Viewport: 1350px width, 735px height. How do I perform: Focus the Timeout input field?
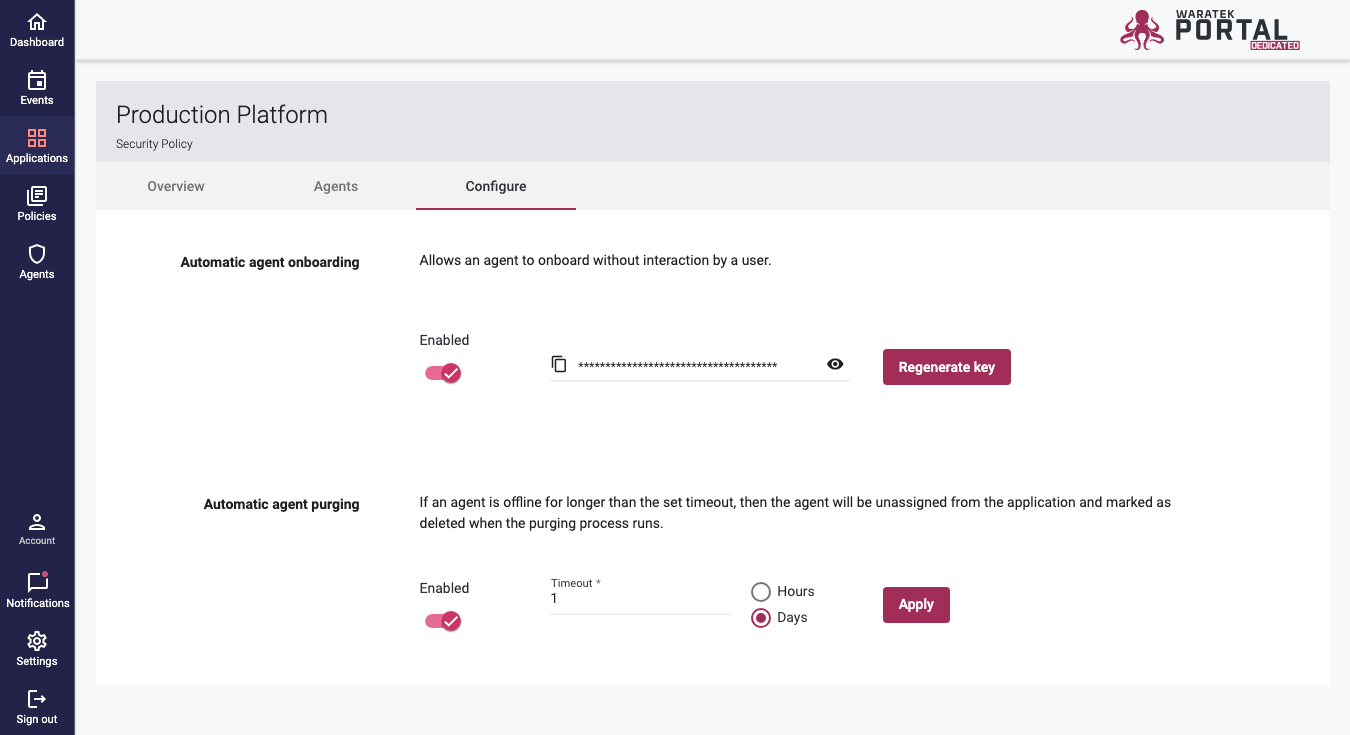tap(640, 599)
